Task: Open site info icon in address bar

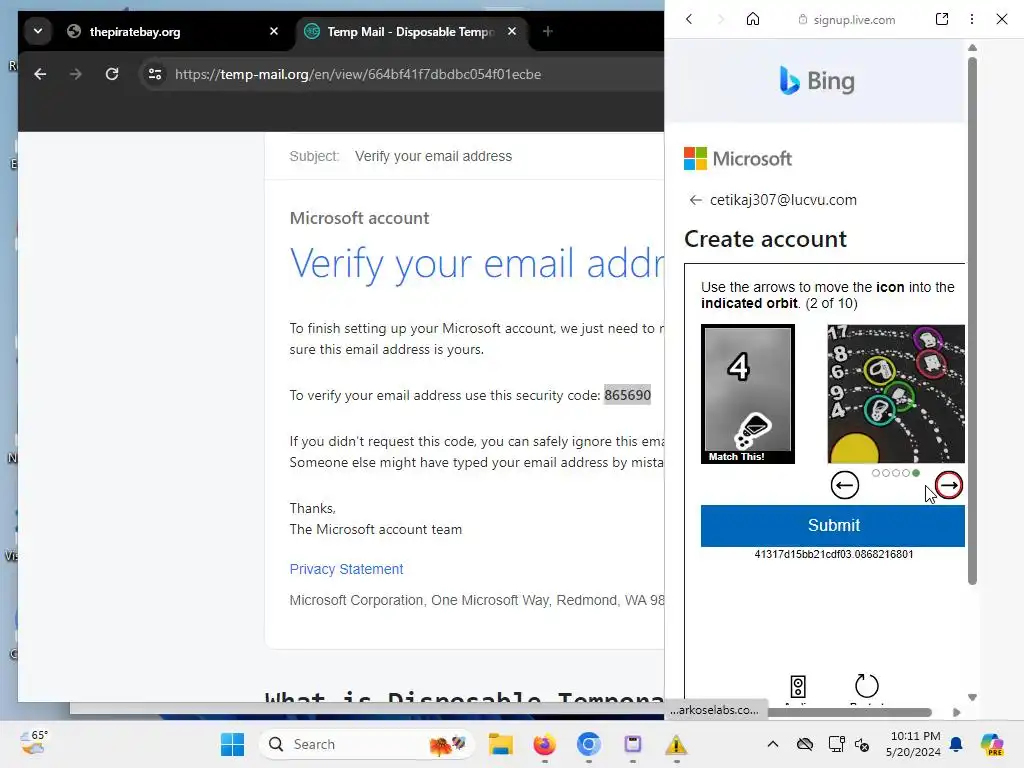Action: click(155, 74)
